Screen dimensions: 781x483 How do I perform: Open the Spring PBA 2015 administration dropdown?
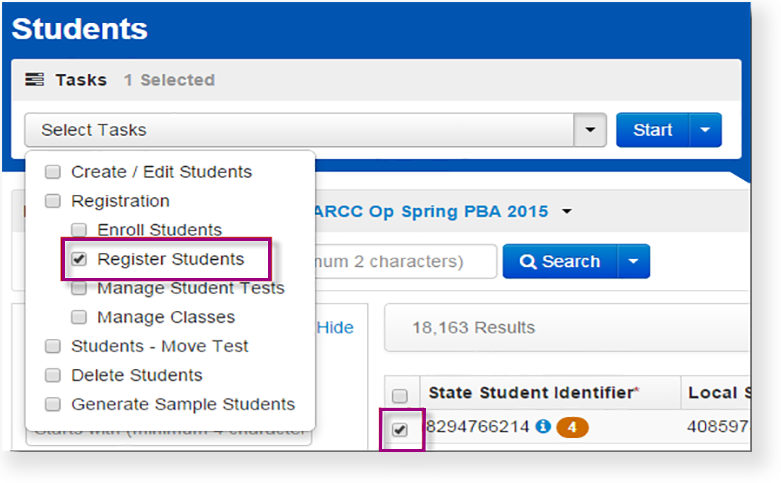click(x=567, y=211)
